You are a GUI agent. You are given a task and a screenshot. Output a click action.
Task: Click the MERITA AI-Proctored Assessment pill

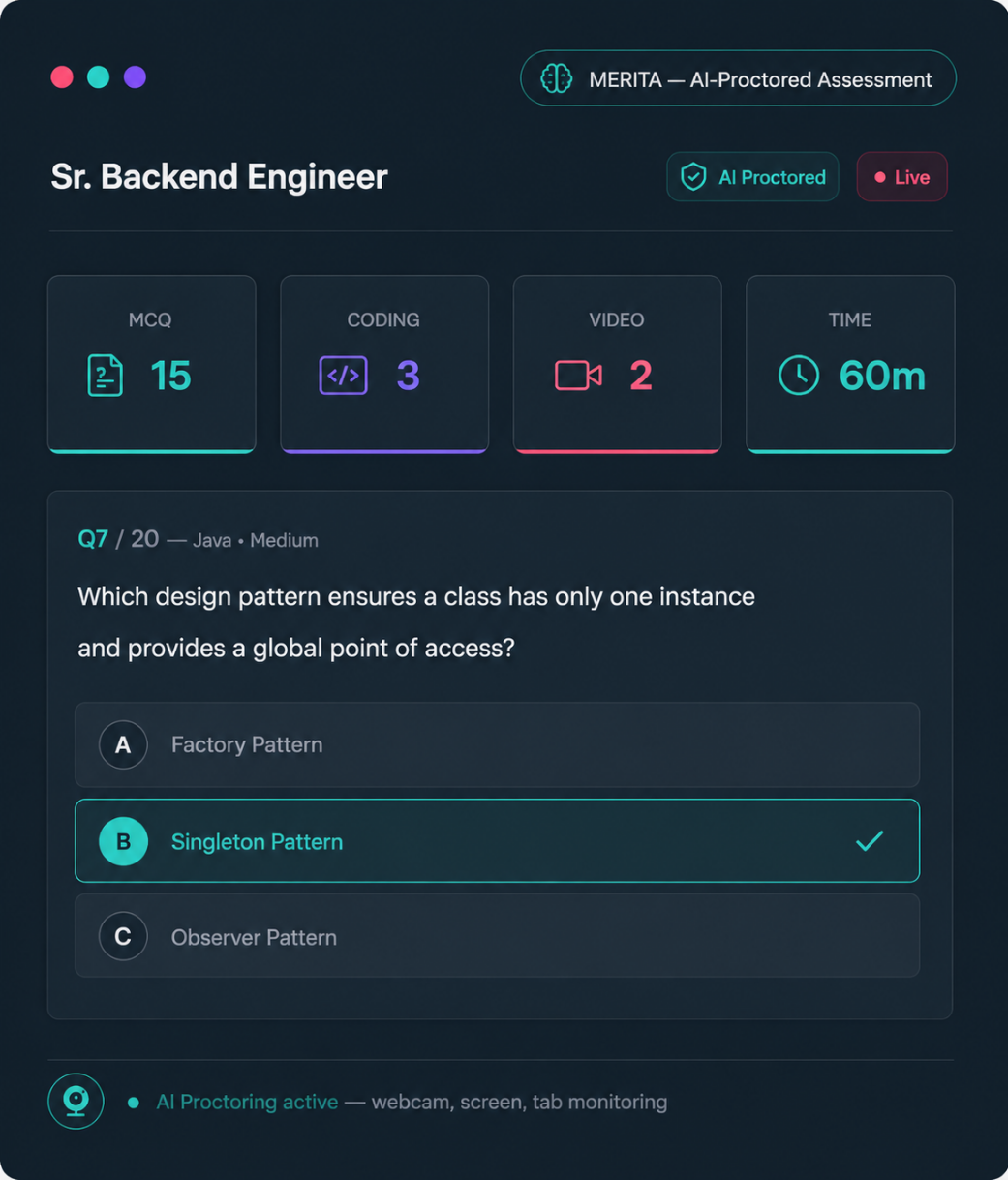click(x=738, y=78)
